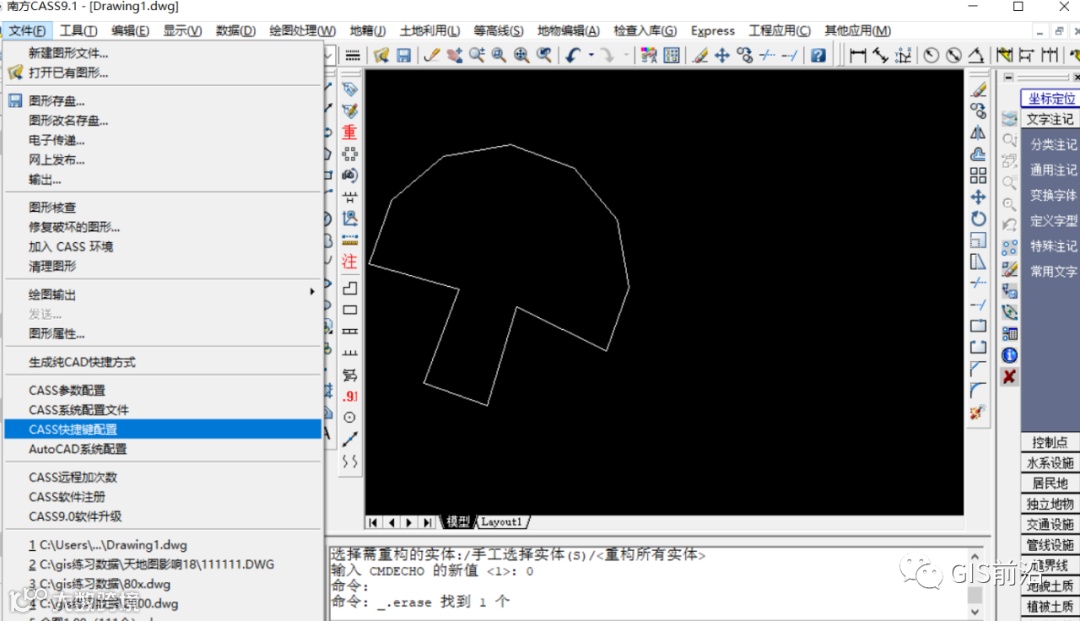Click the red .91 elevation icon
Image resolution: width=1080 pixels, height=621 pixels.
click(350, 397)
